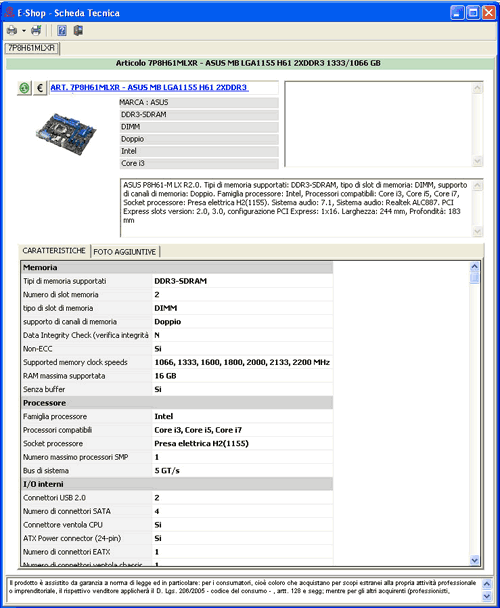Click up arrow of the warranty text scrollbar
The width and height of the screenshot is (500, 608).
[487, 584]
